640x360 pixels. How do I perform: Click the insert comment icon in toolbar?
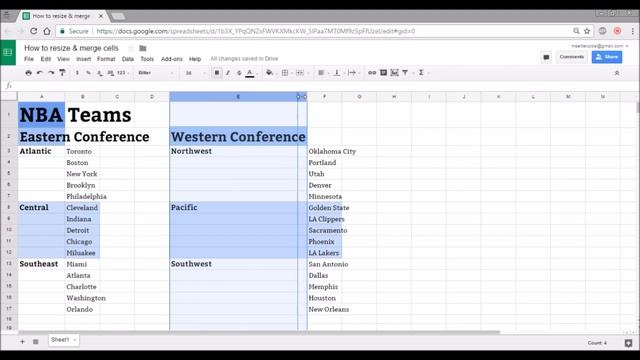[x=383, y=73]
